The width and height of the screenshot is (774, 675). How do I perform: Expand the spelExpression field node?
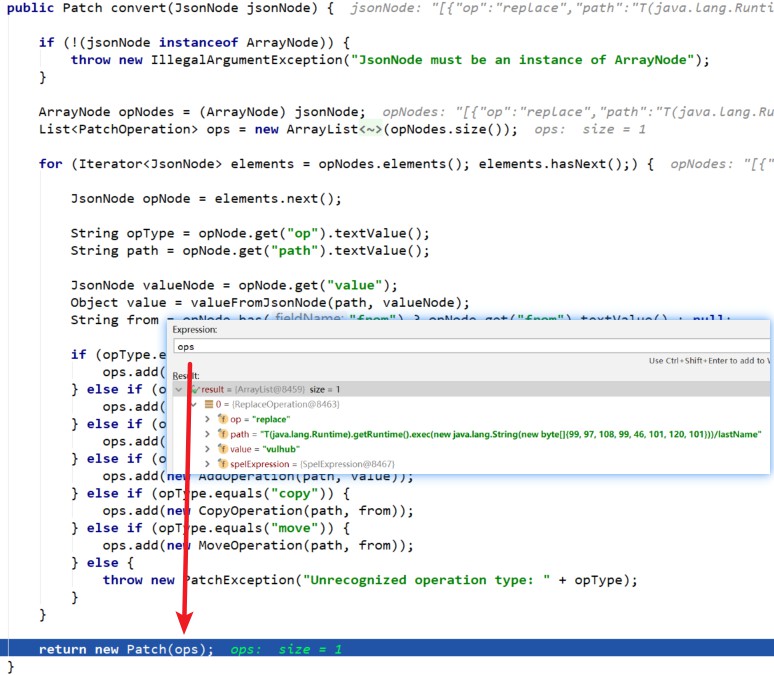point(207,464)
